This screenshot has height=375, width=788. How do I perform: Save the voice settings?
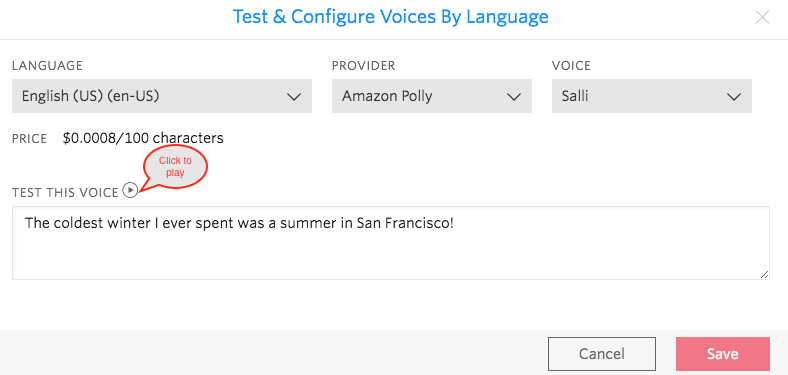click(723, 354)
